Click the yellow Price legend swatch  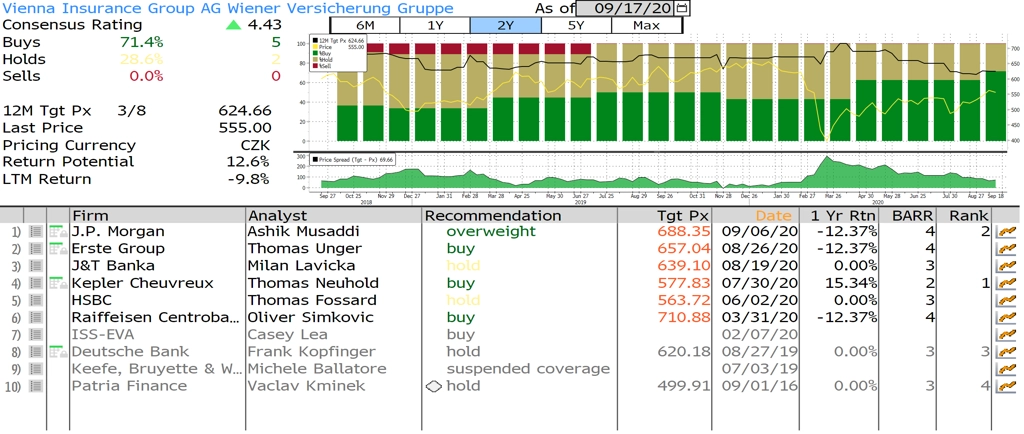[x=315, y=47]
